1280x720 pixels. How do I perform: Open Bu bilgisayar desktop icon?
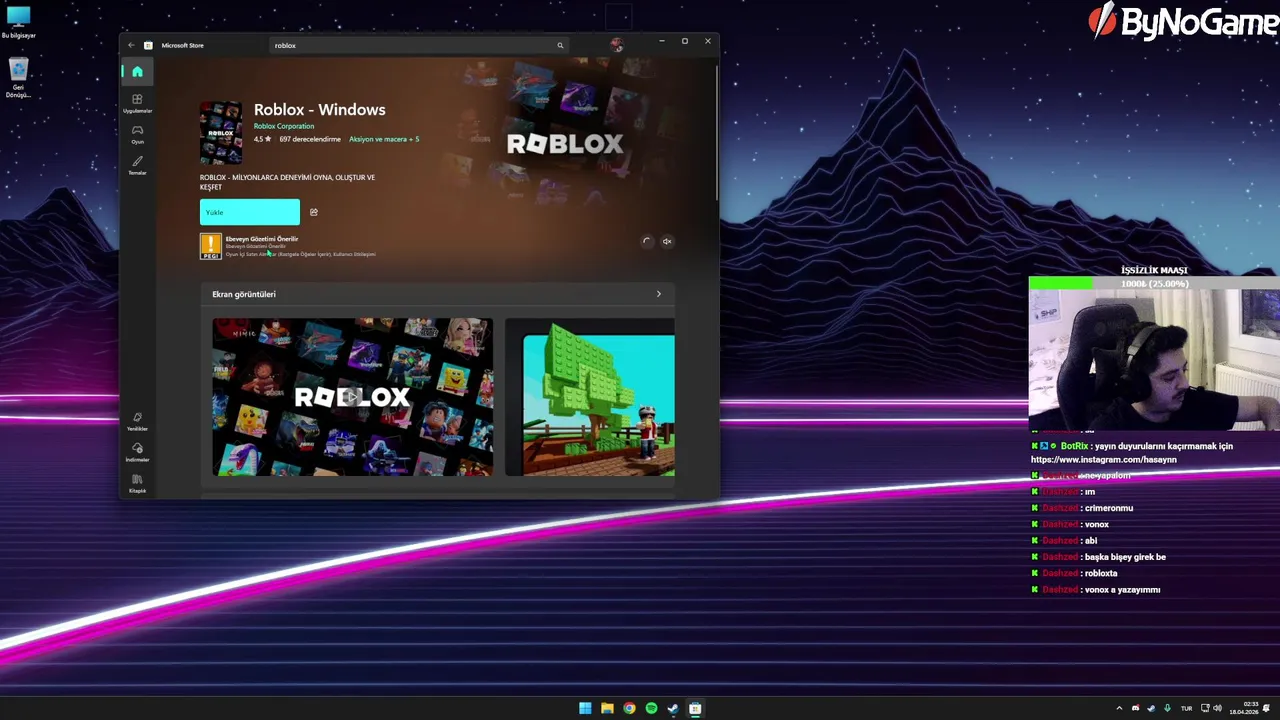point(18,22)
